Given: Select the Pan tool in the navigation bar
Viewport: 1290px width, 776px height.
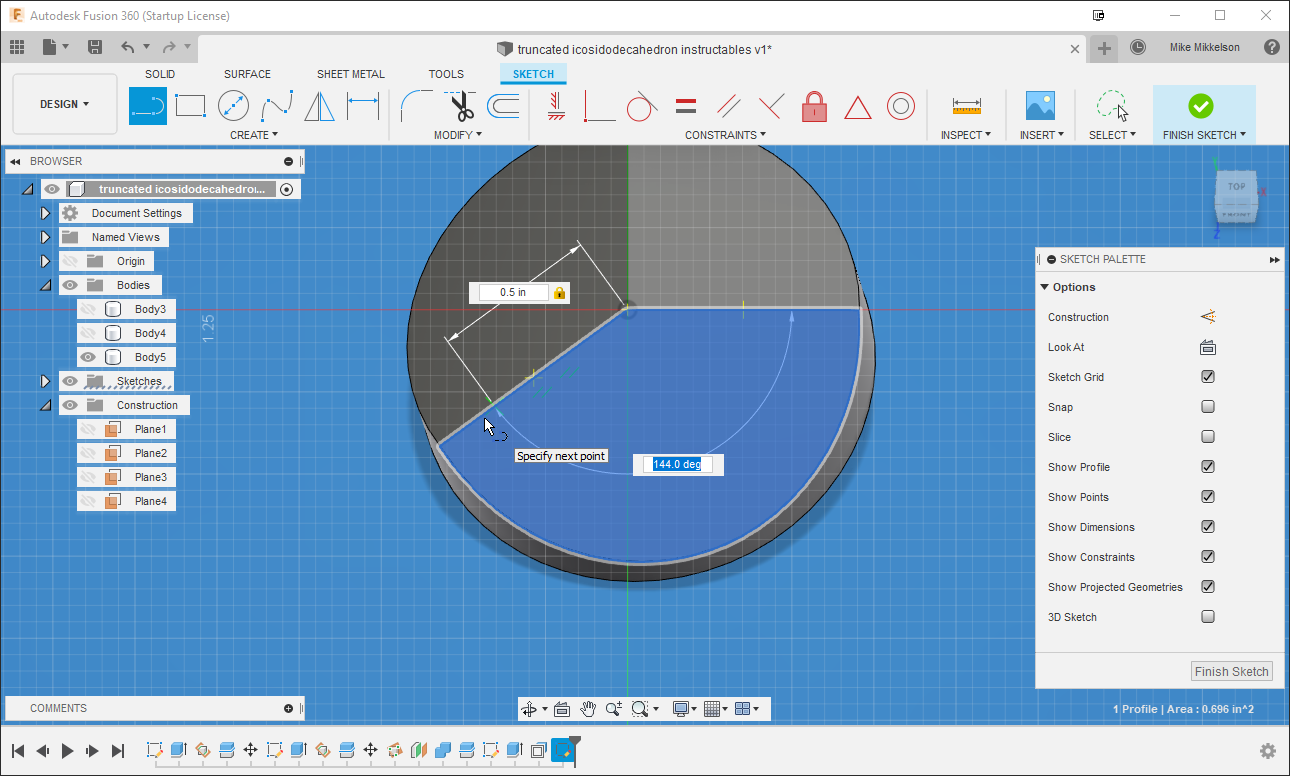Looking at the screenshot, I should point(589,708).
